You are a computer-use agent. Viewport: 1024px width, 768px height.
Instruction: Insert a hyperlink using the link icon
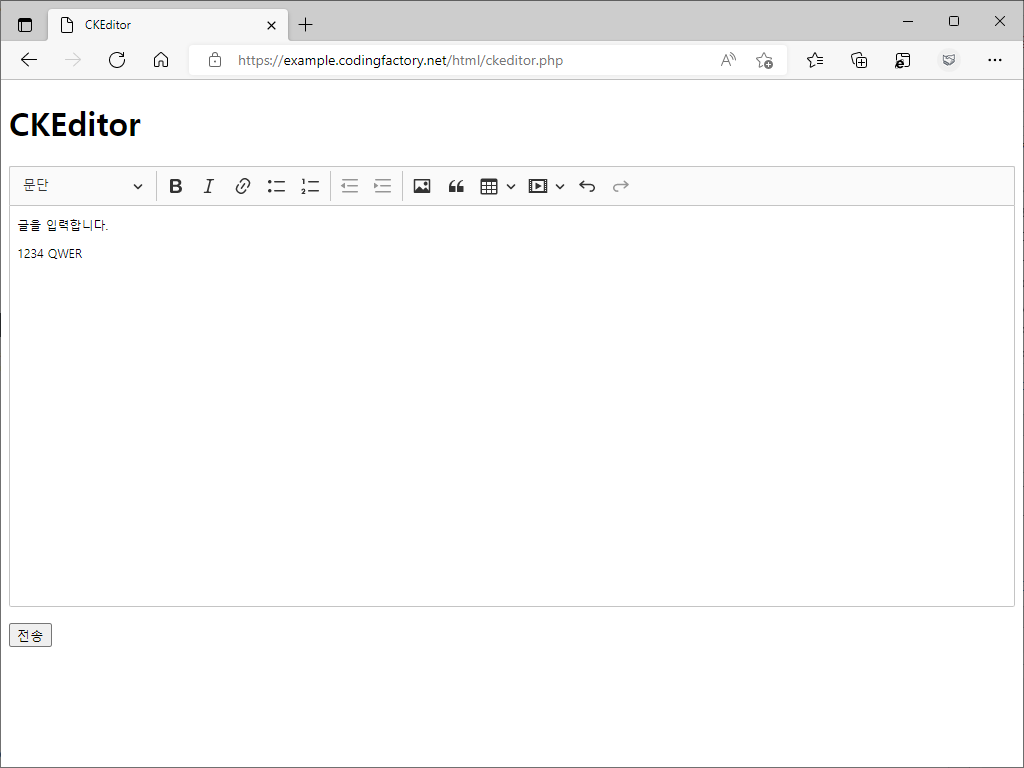point(242,186)
